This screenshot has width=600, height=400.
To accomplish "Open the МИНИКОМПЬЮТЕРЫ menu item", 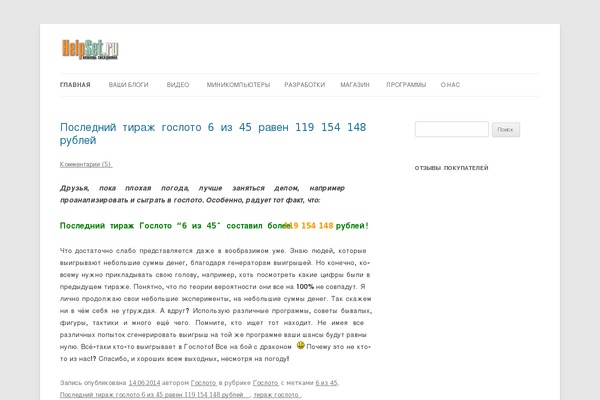I will [x=238, y=85].
